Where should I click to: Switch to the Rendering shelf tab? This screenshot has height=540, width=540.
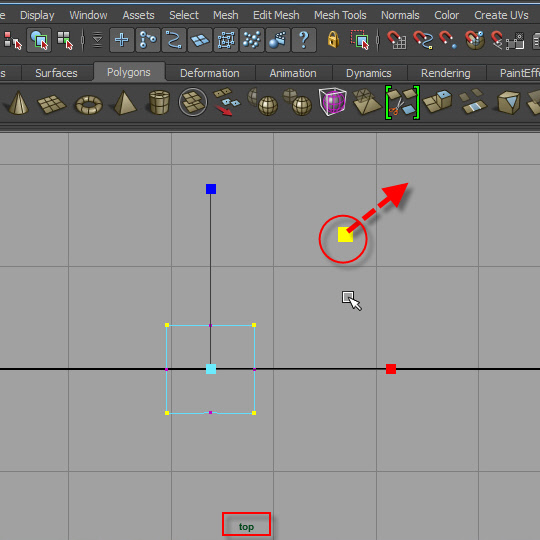pos(446,73)
